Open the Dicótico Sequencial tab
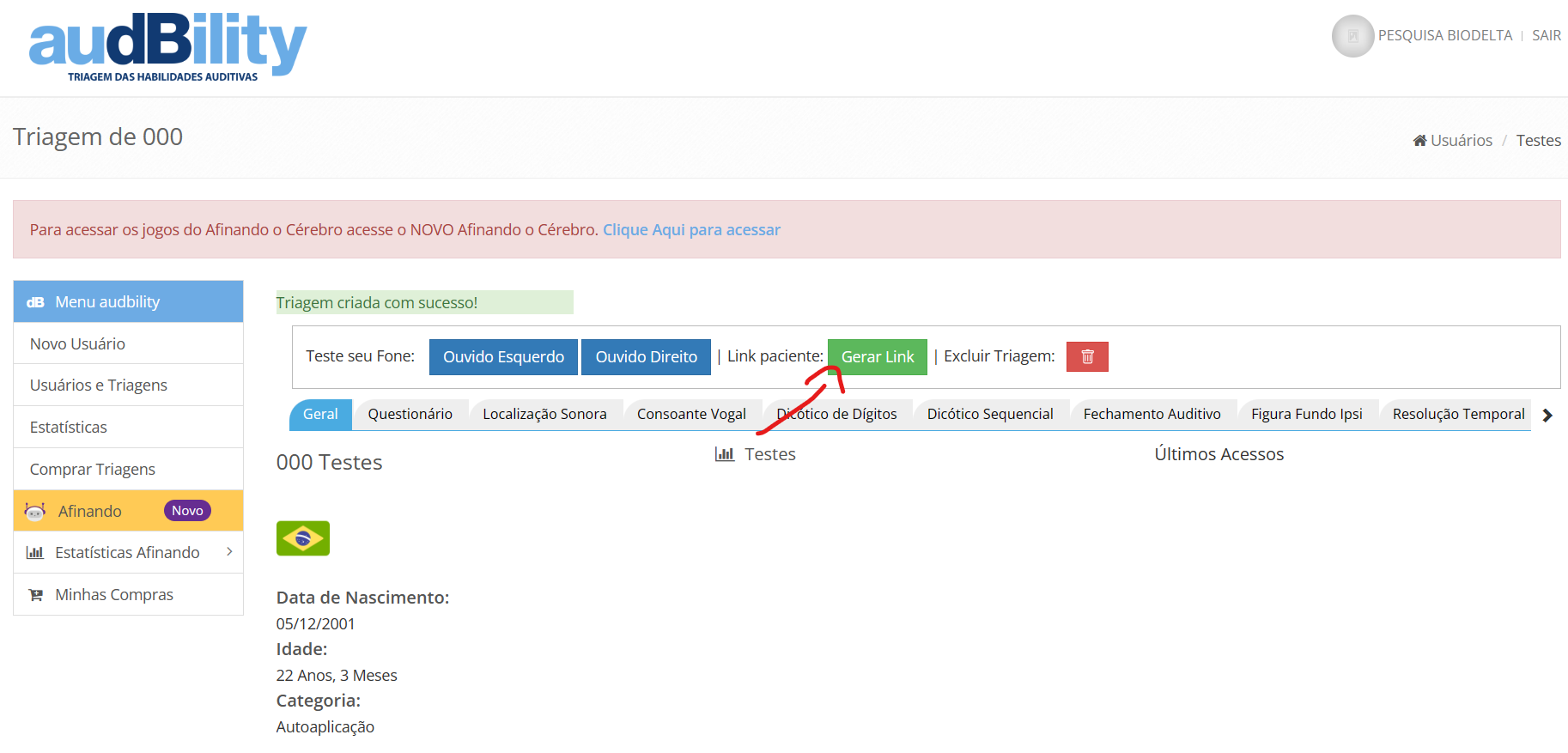The image size is (1568, 753). 990,414
